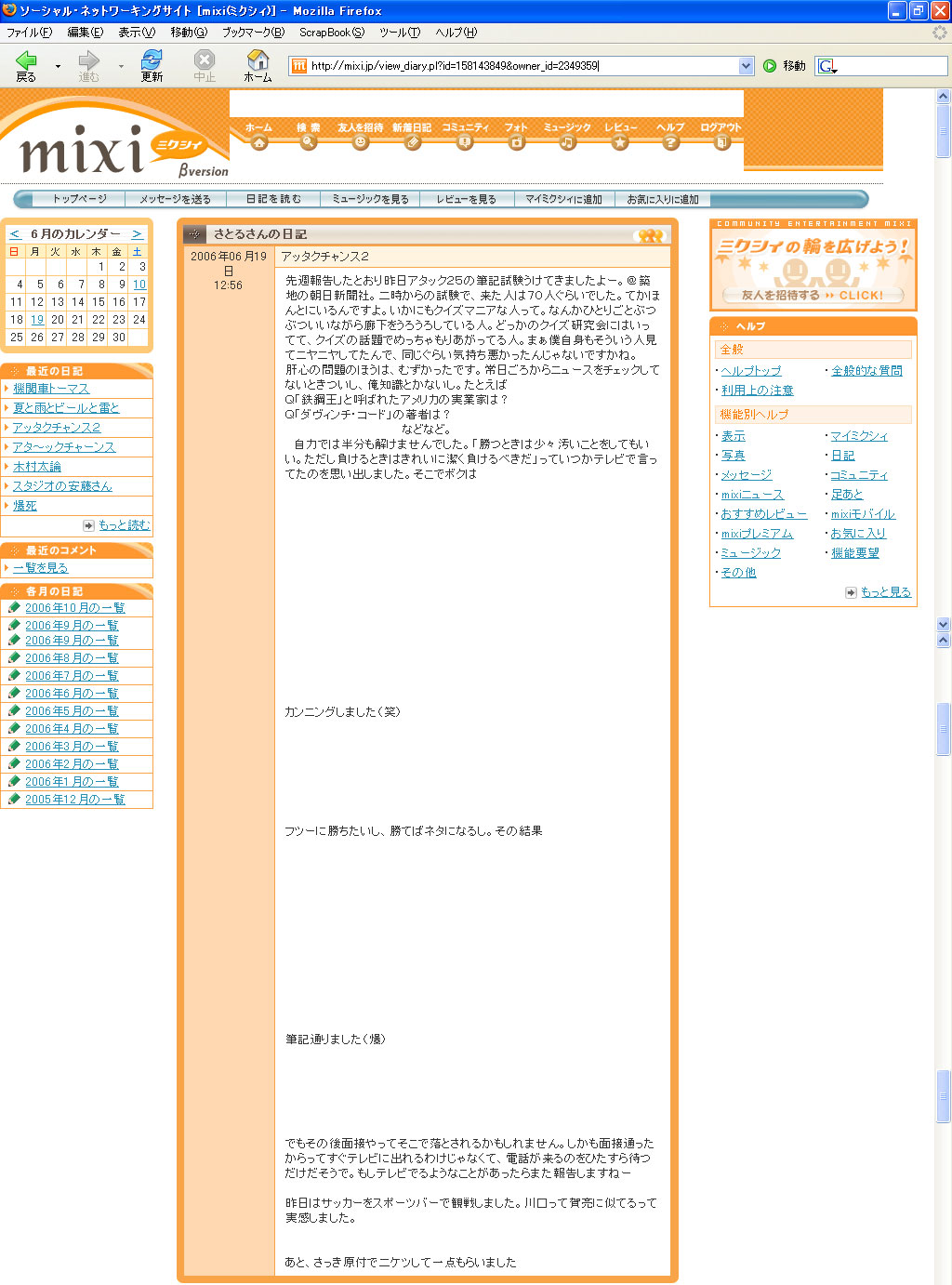Click the コミュニティ icon in header
This screenshot has height=1285, width=952.
pos(465,142)
